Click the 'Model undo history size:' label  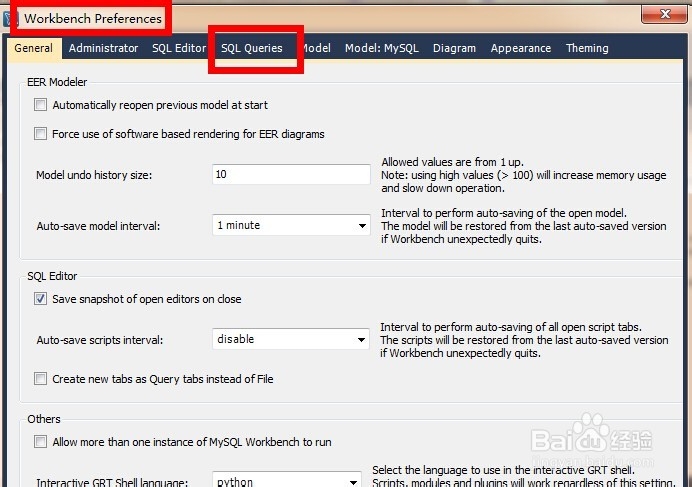(94, 175)
